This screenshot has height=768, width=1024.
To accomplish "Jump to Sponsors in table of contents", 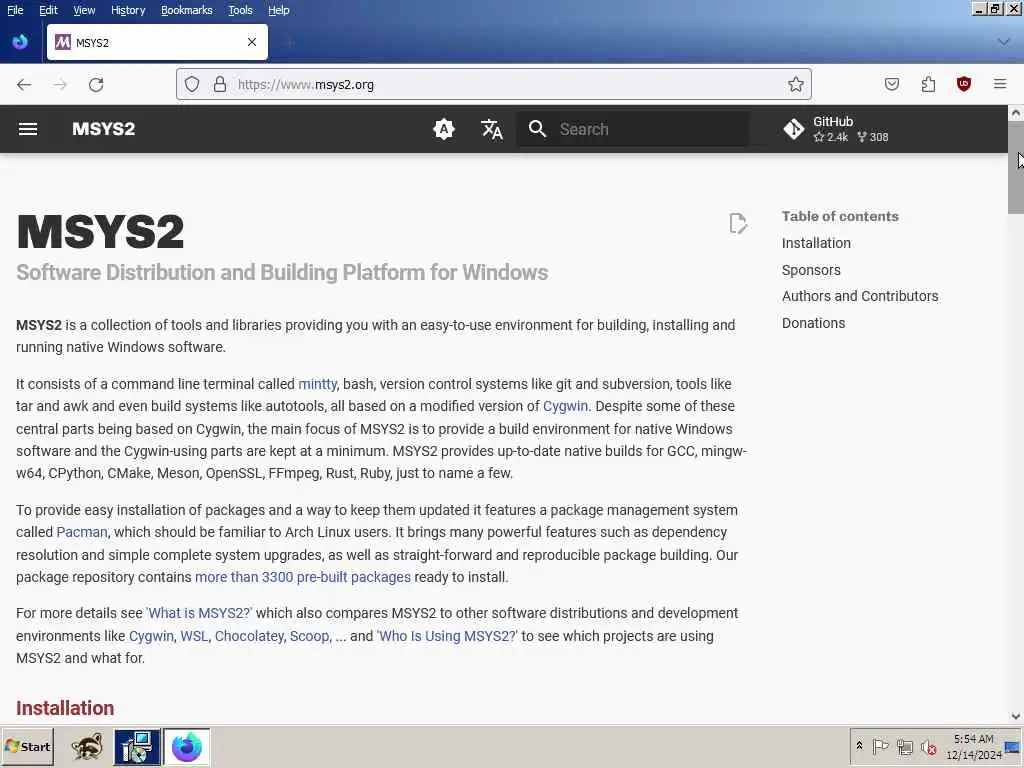I will [811, 270].
